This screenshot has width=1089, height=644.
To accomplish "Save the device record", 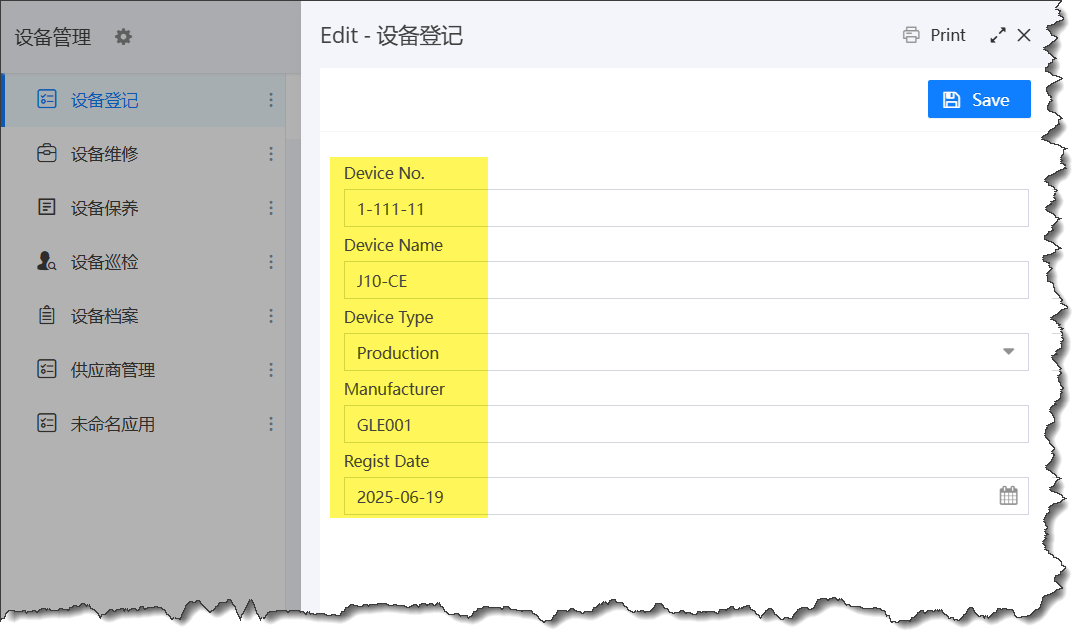I will point(978,99).
